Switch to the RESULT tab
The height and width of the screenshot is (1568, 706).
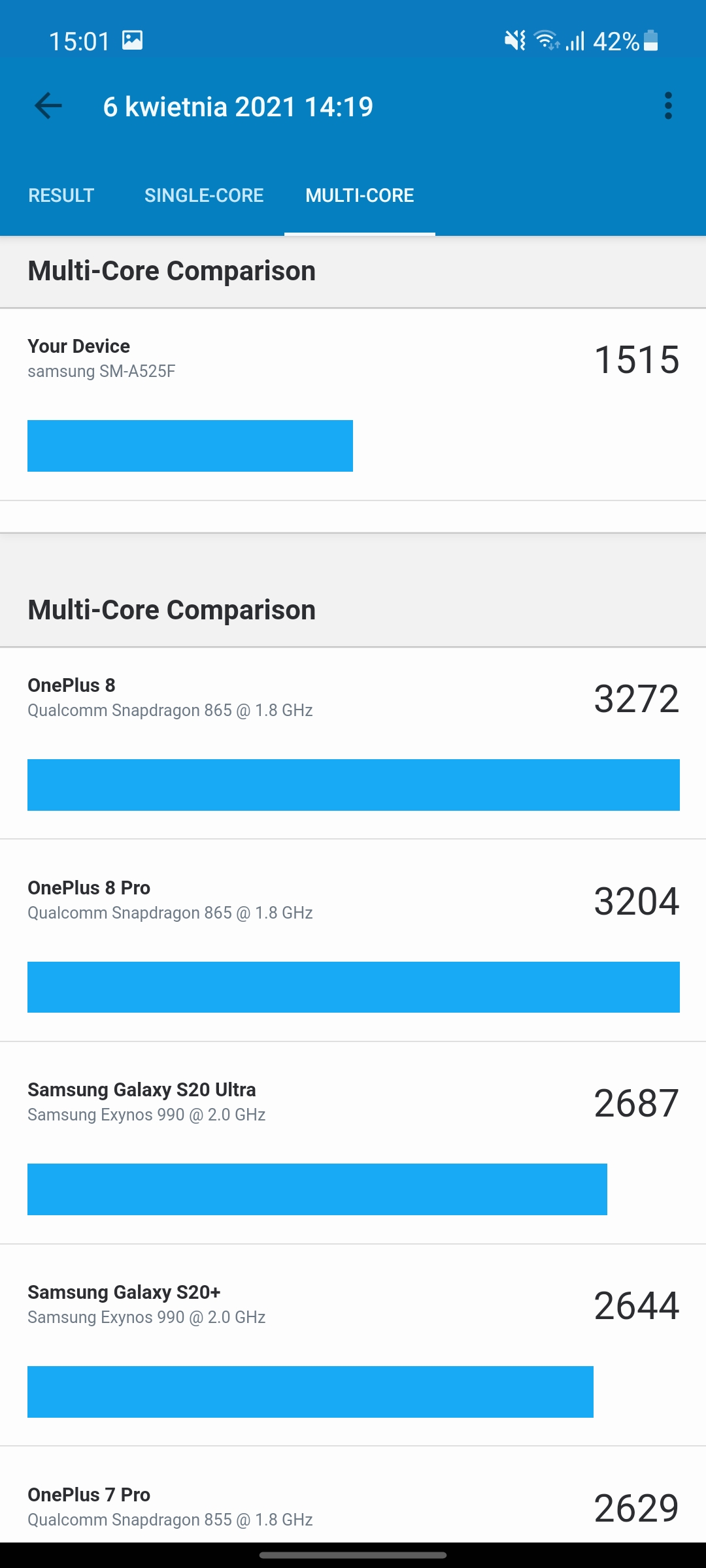61,195
